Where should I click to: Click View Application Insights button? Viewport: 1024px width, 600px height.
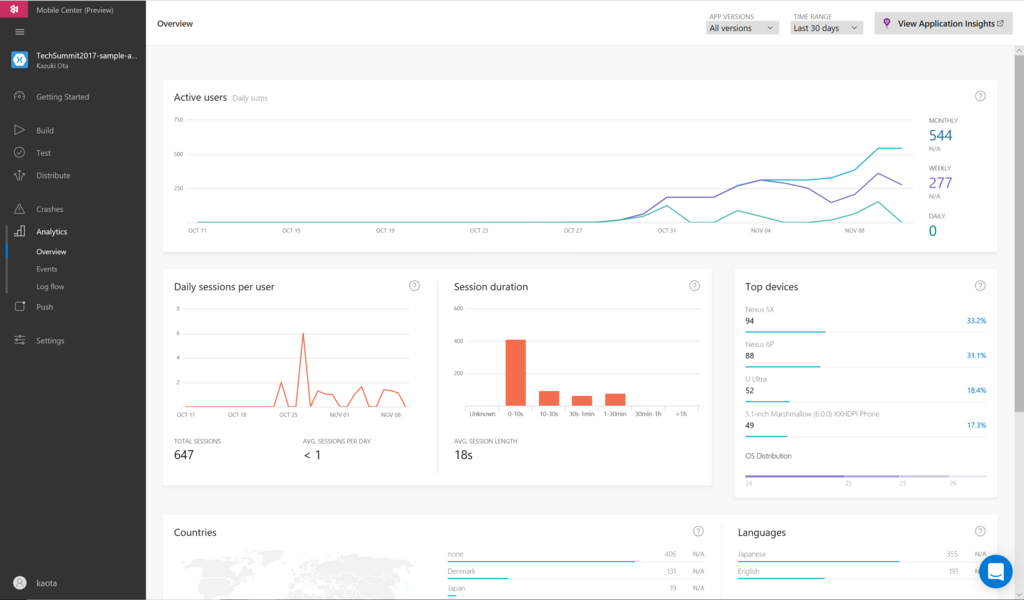tap(944, 24)
